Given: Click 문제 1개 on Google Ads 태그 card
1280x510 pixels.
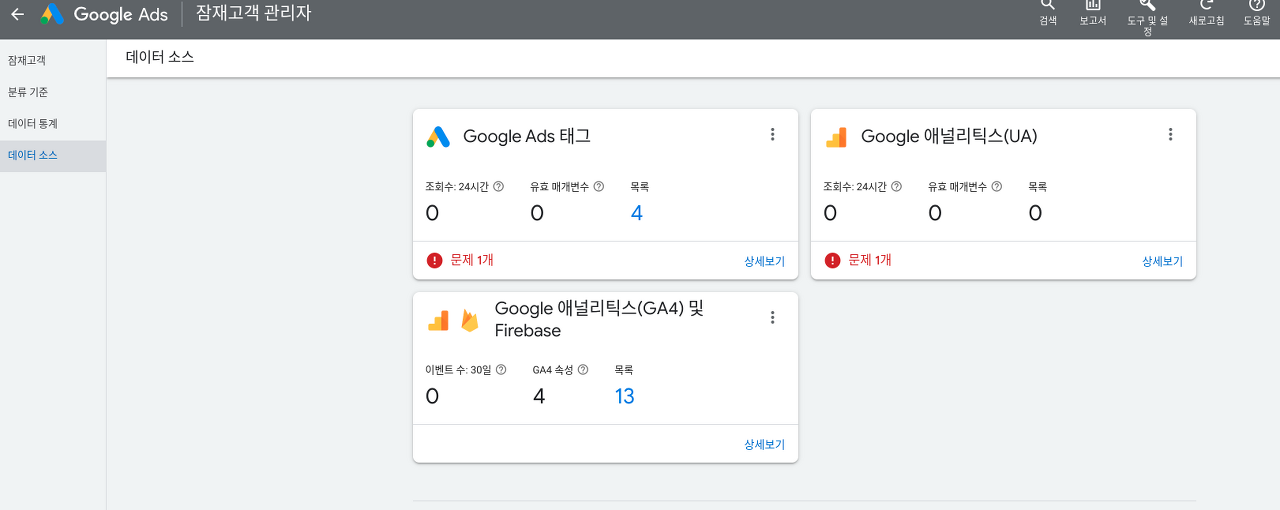Looking at the screenshot, I should [x=472, y=260].
